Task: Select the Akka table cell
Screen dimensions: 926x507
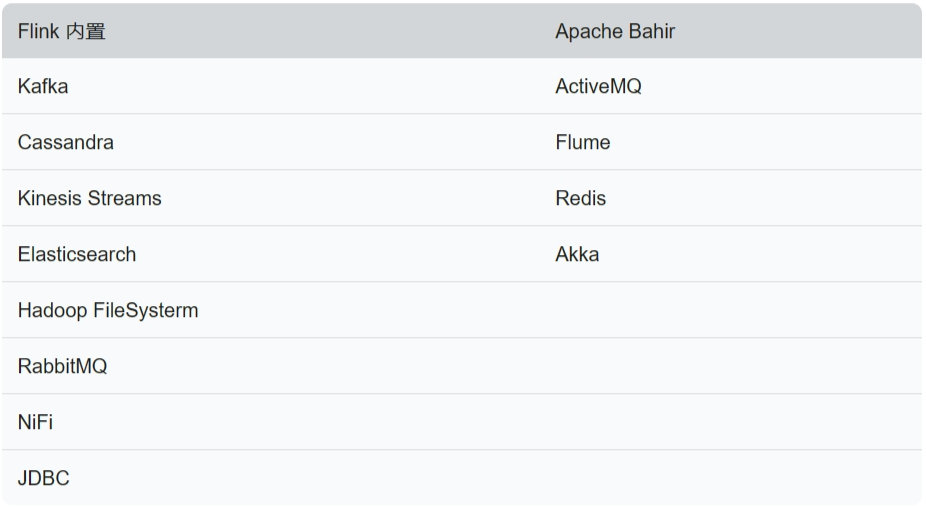Action: (x=577, y=255)
